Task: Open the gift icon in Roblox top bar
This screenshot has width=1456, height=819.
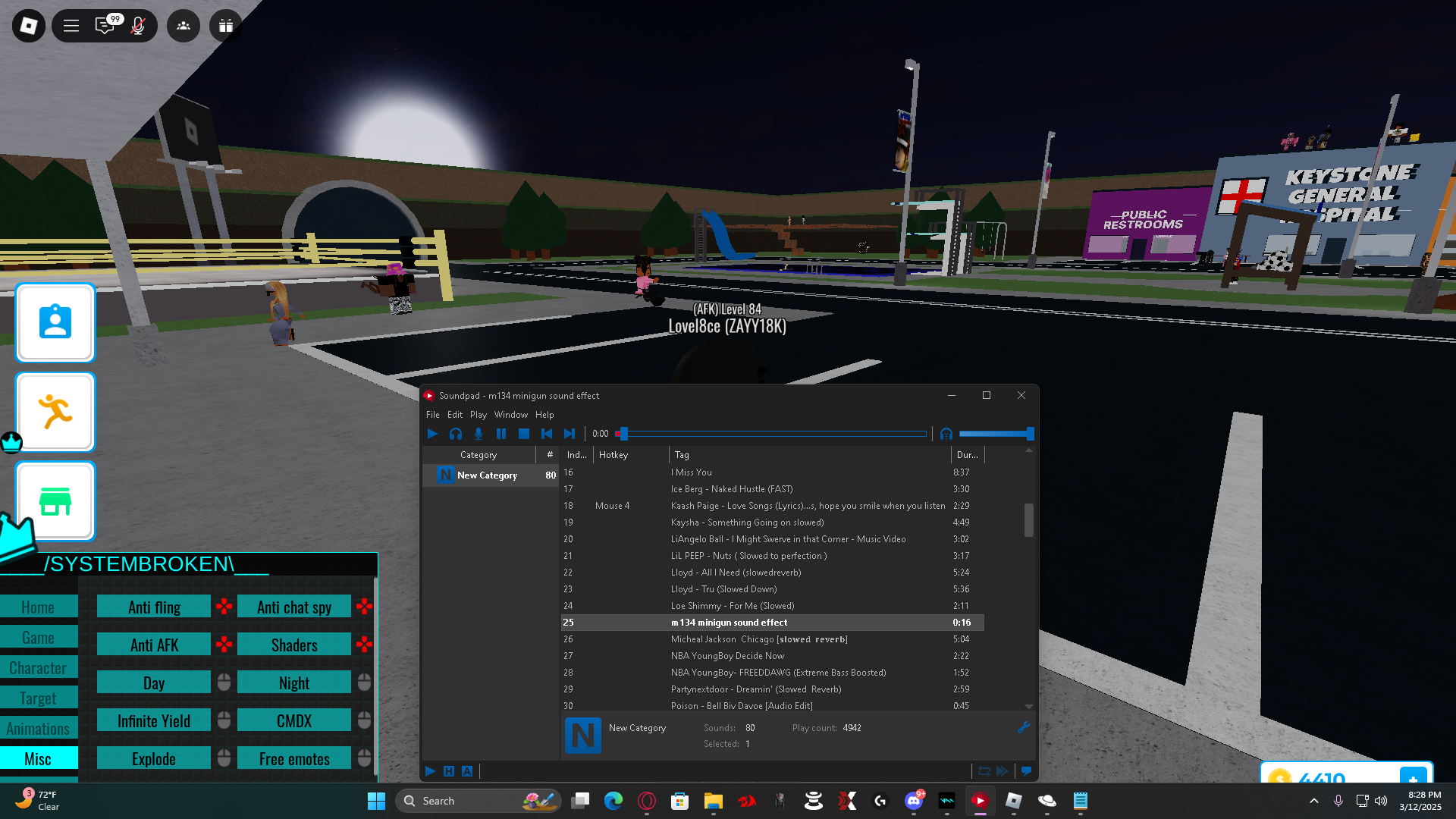Action: click(x=226, y=26)
